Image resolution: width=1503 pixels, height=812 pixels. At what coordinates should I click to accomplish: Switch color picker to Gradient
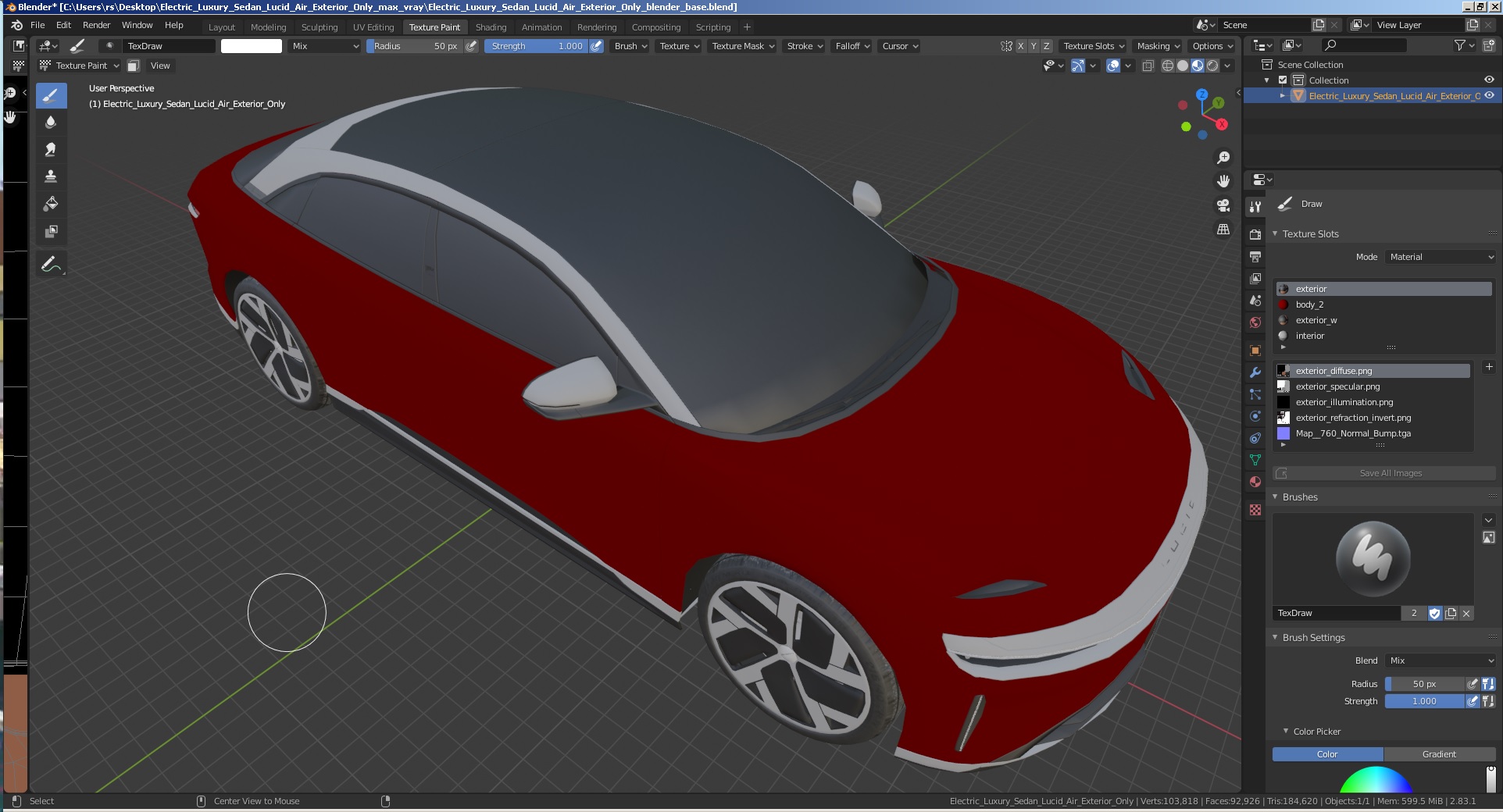pos(1439,754)
